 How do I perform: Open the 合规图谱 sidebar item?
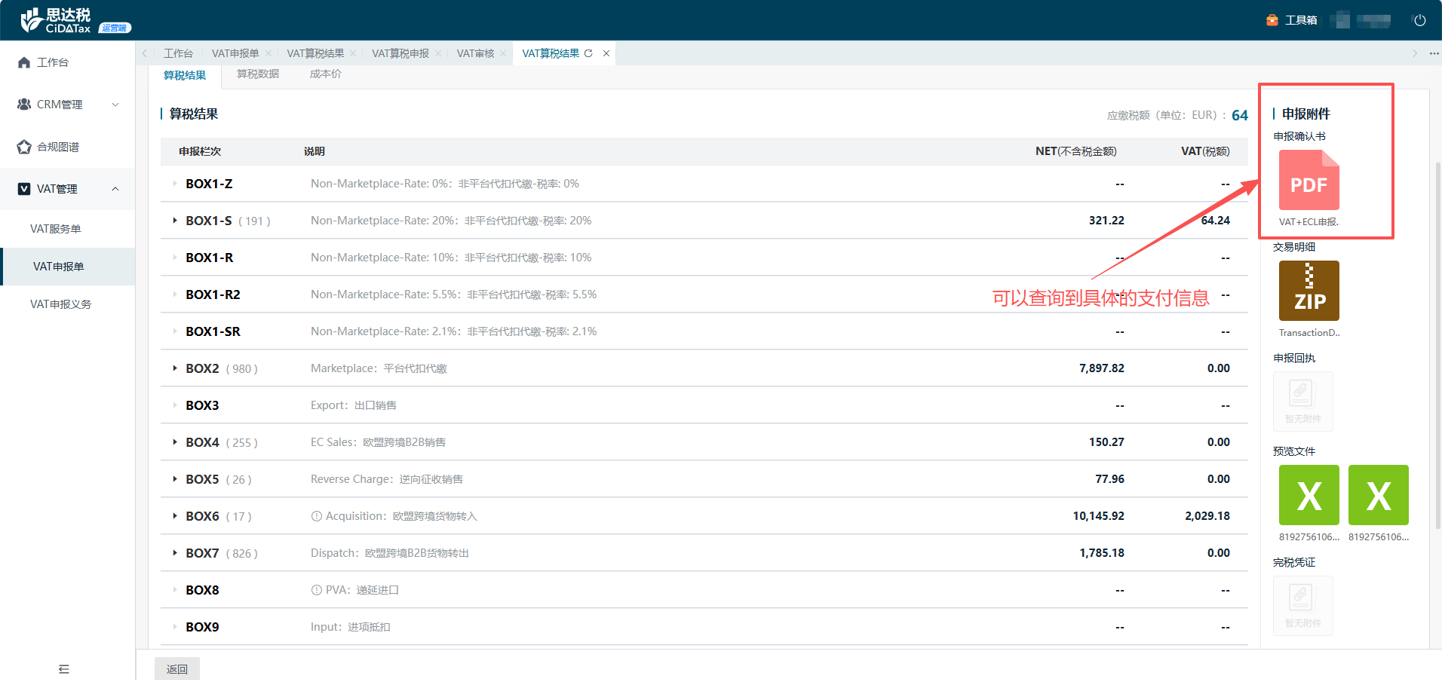[x=58, y=147]
